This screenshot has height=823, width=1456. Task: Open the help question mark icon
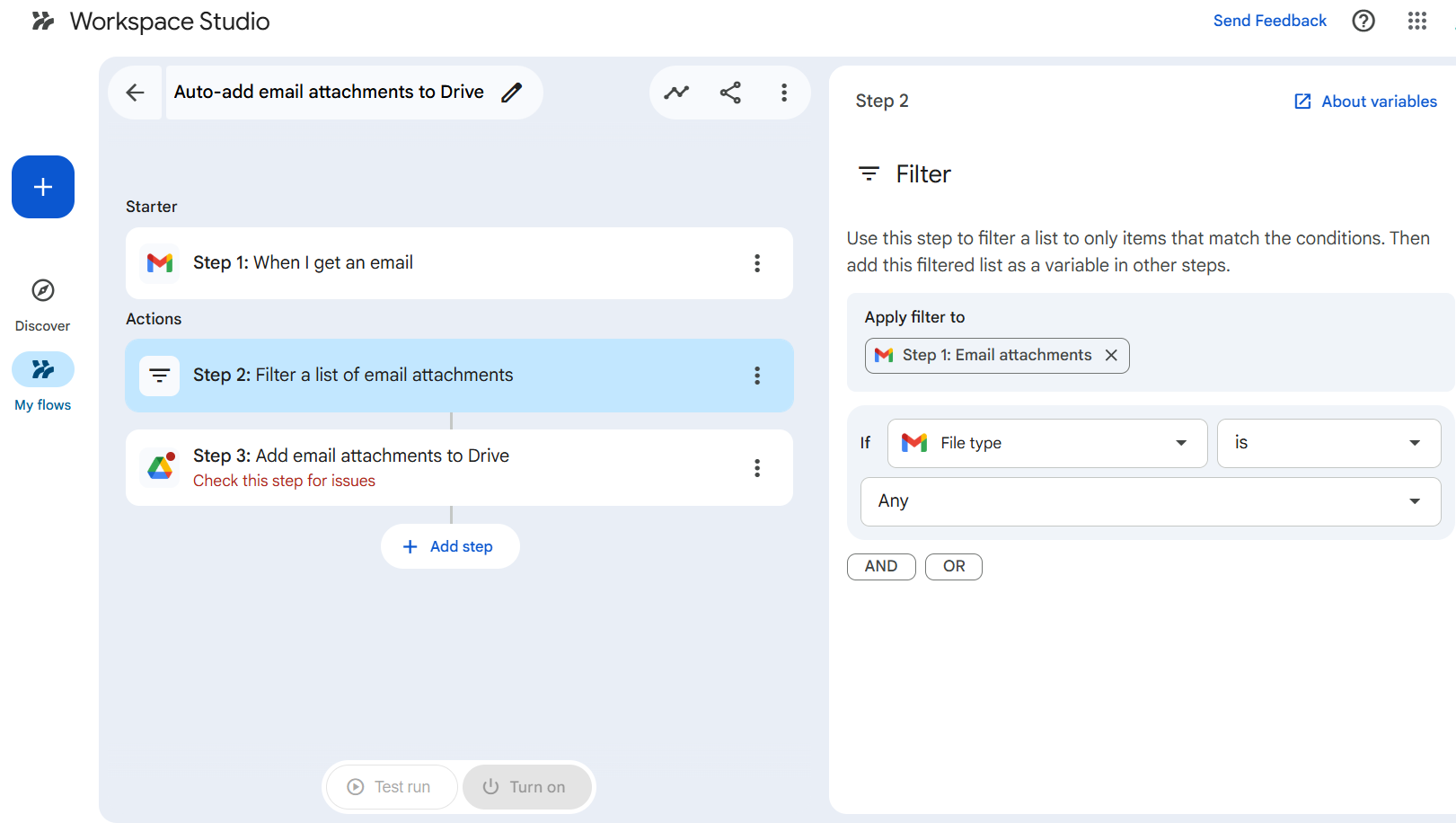[1363, 21]
